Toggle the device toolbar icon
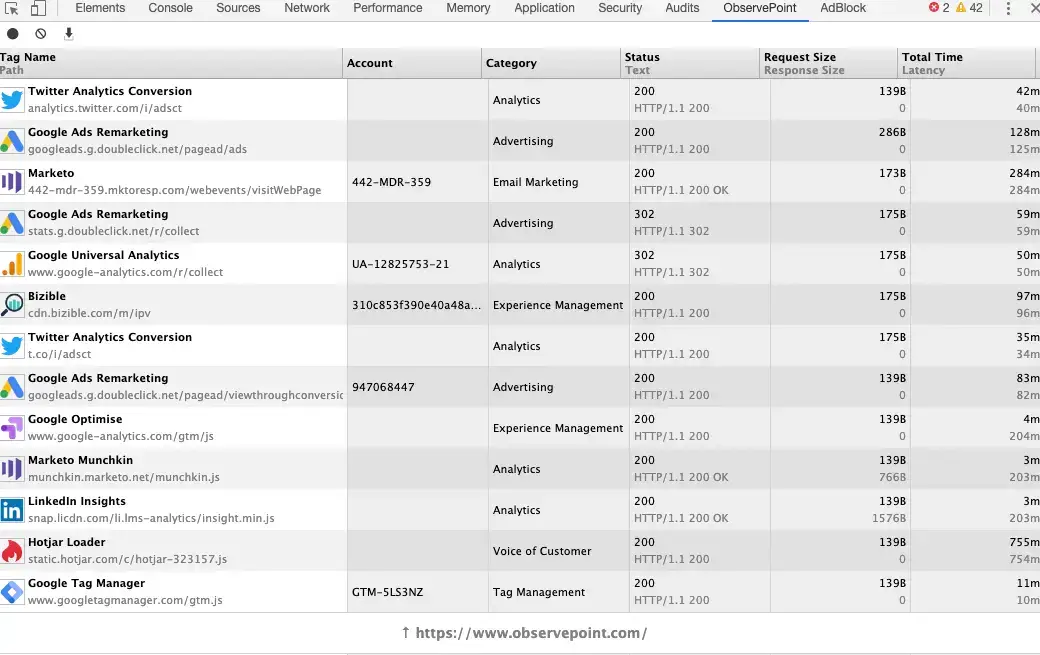Image resolution: width=1040 pixels, height=655 pixels. 38,8
